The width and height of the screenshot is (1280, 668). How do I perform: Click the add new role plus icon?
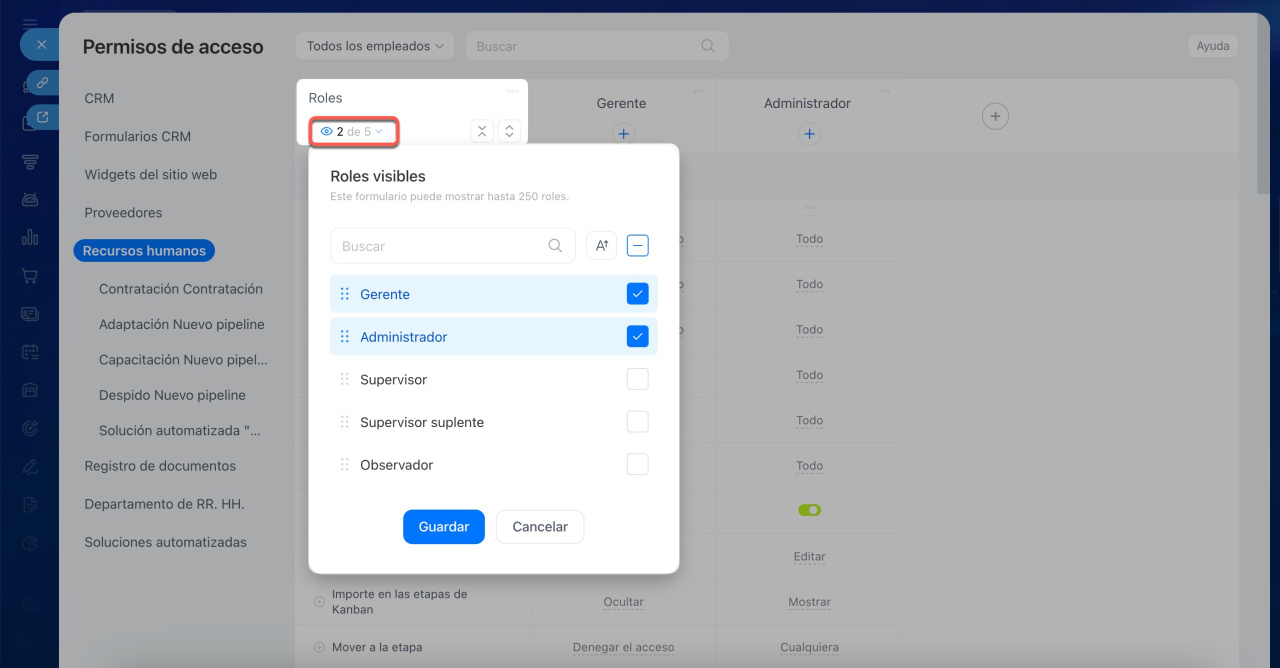(994, 116)
